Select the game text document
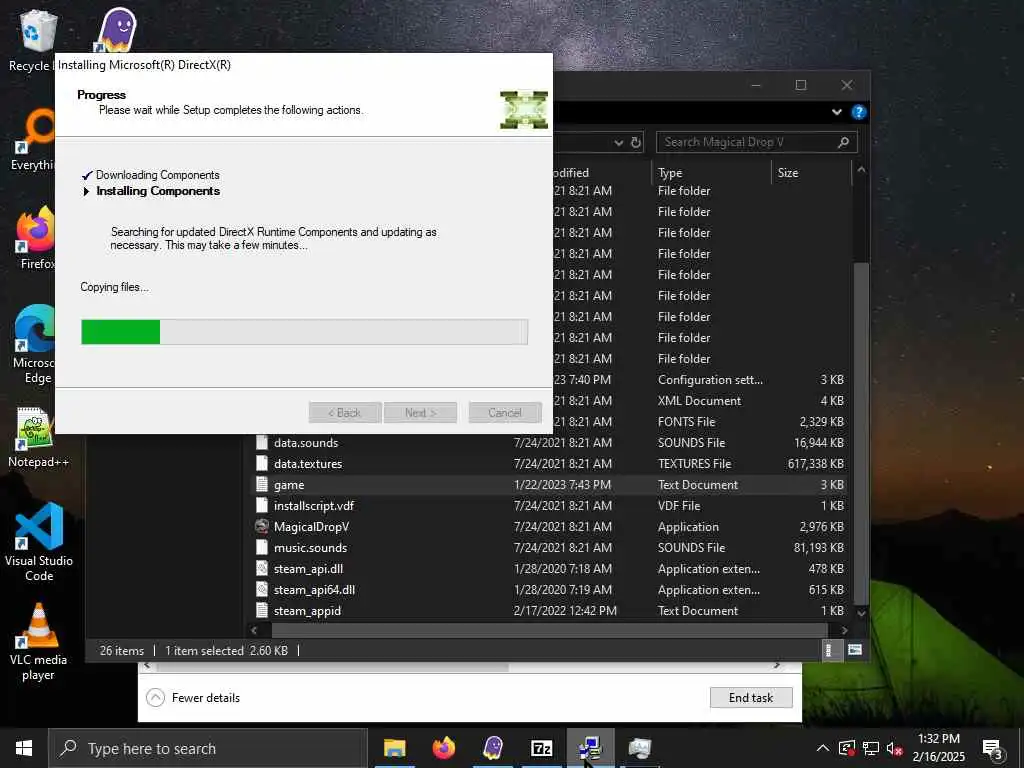Viewport: 1024px width, 768px height. click(289, 485)
